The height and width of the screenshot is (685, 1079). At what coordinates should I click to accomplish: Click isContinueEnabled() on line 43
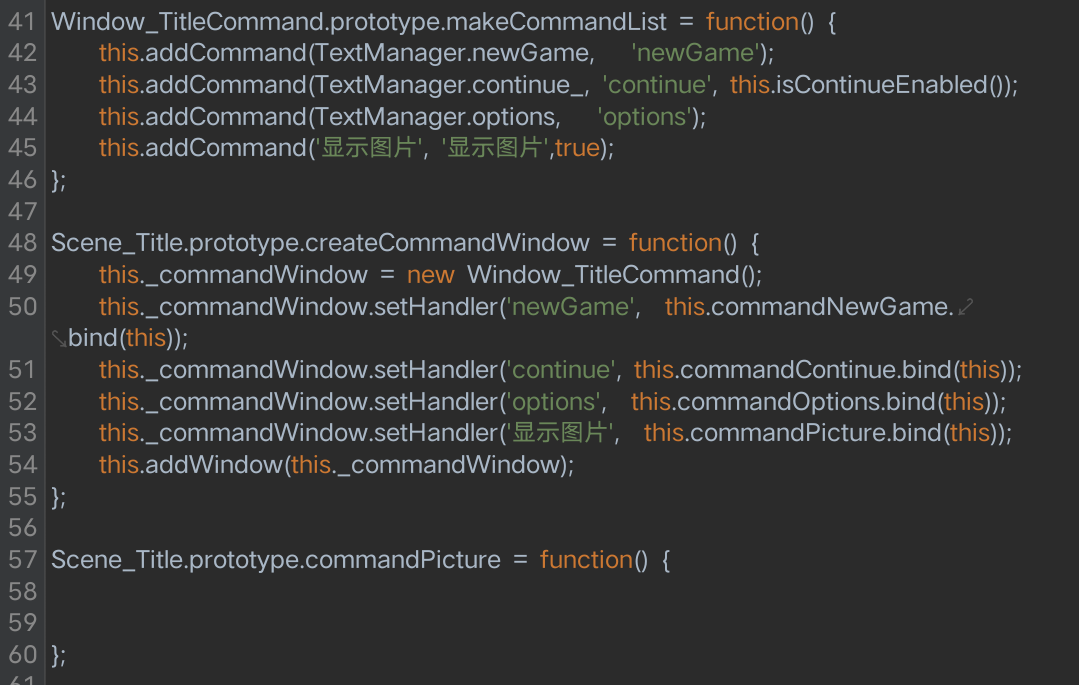(x=890, y=85)
